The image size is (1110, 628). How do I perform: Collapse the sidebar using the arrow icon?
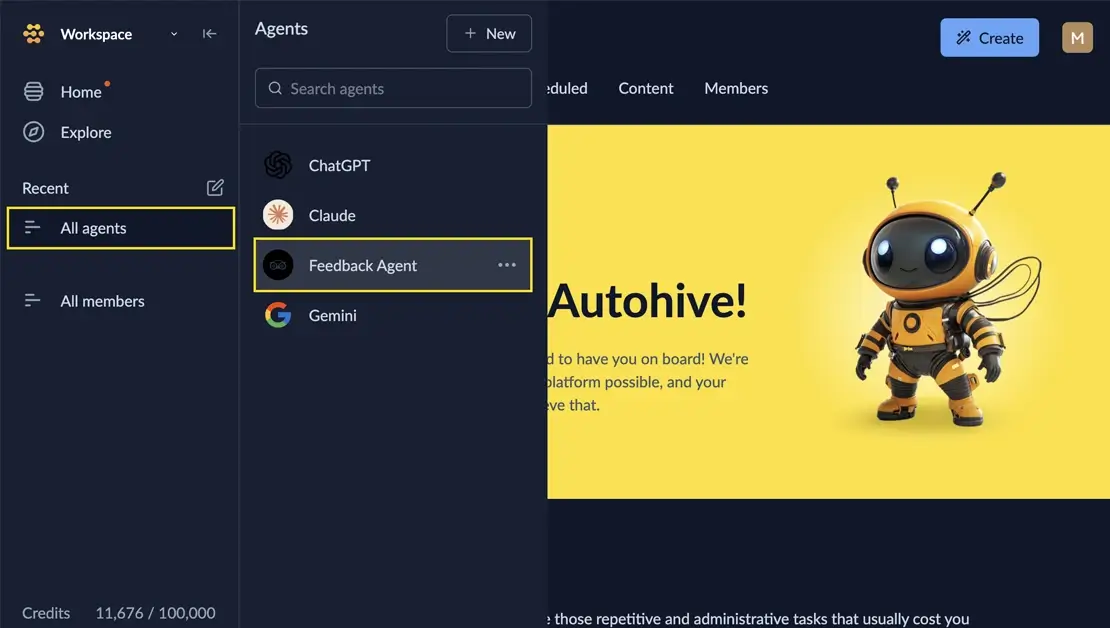click(x=210, y=33)
